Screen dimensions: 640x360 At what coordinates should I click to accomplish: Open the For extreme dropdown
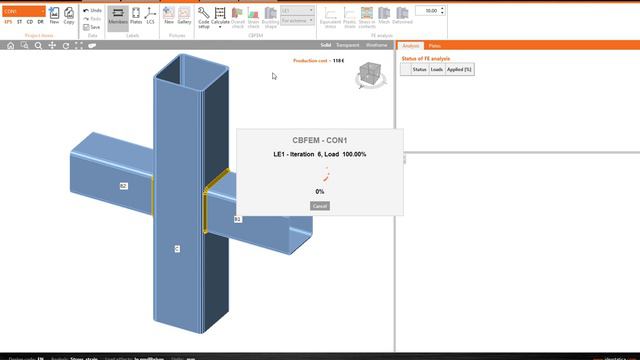point(298,20)
